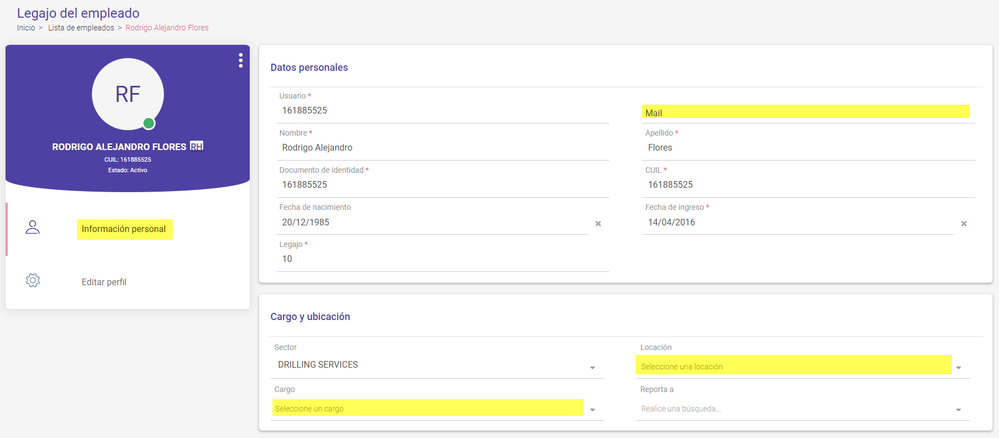
Task: Click the Mail input field
Action: (x=808, y=113)
